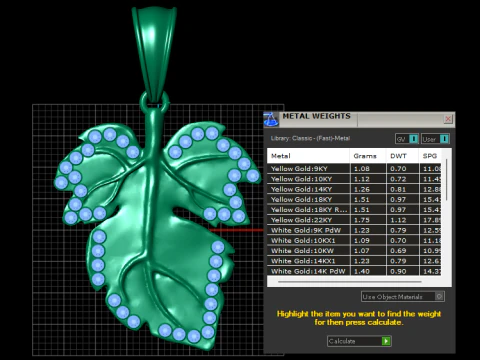Select the White Gold:14K PdW row
The height and width of the screenshot is (360, 480).
(x=354, y=271)
